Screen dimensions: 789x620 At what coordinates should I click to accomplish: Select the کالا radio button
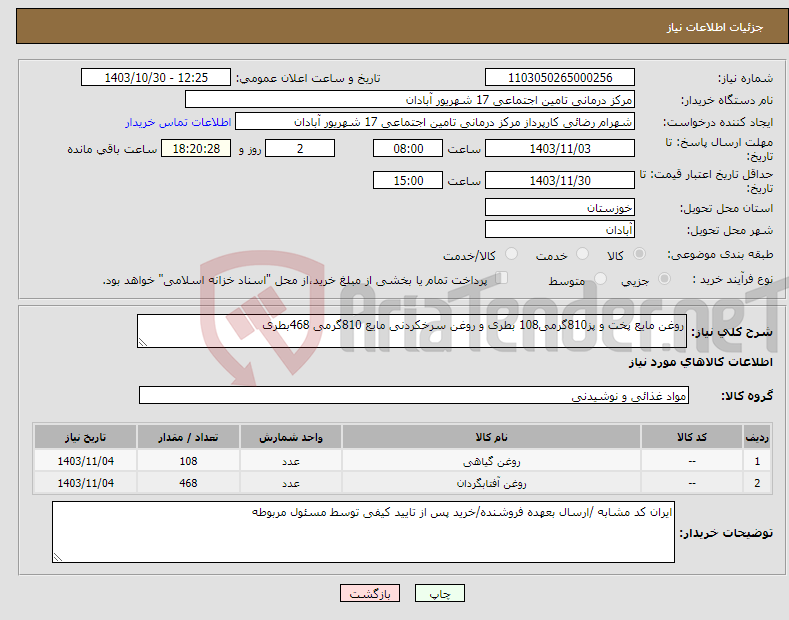(x=639, y=254)
